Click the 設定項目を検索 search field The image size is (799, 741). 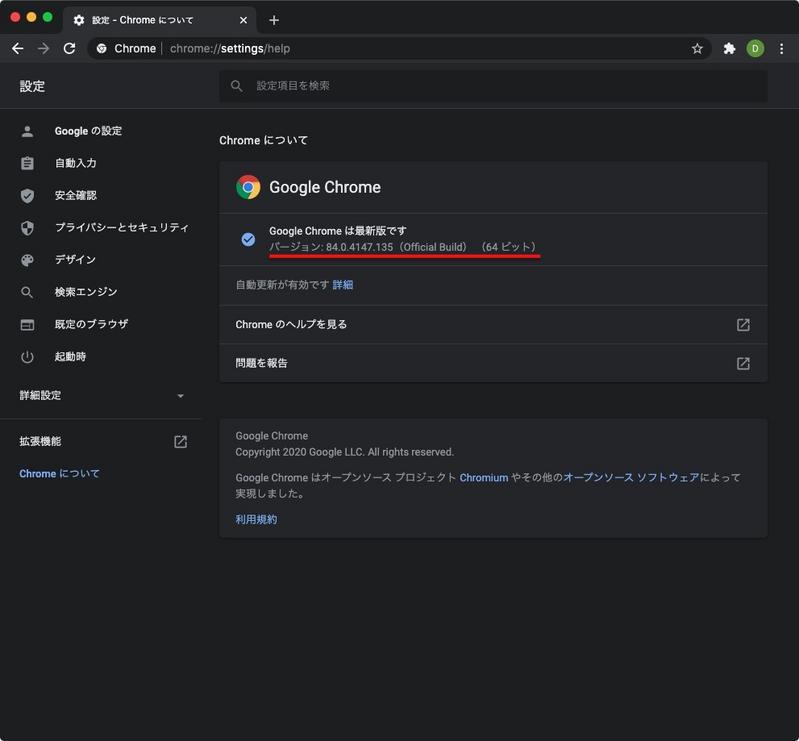(493, 86)
